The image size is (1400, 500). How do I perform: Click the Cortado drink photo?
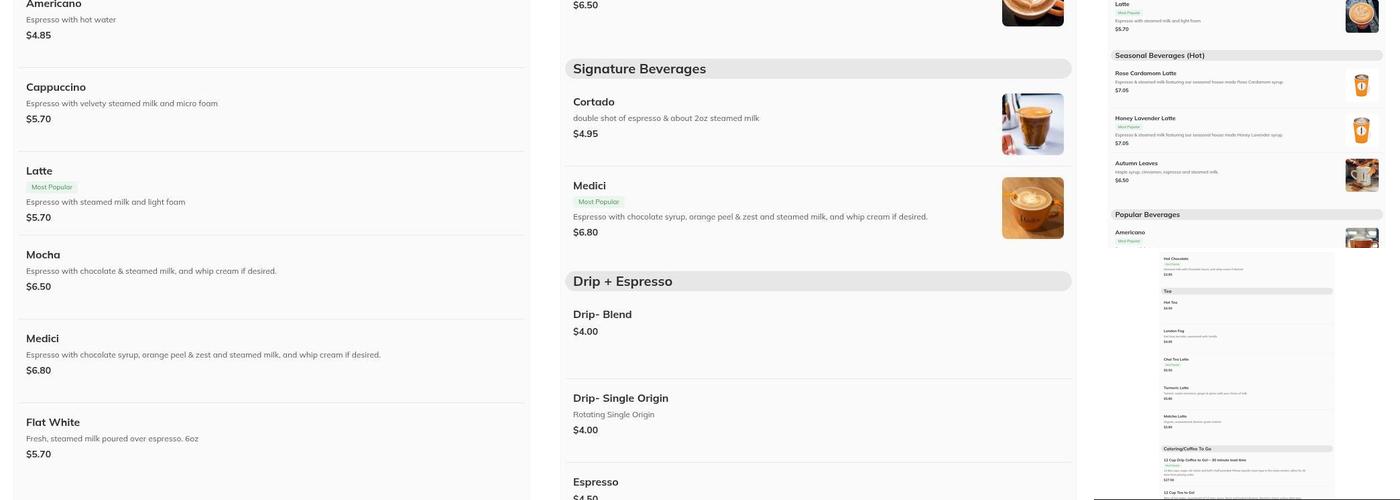[1032, 124]
